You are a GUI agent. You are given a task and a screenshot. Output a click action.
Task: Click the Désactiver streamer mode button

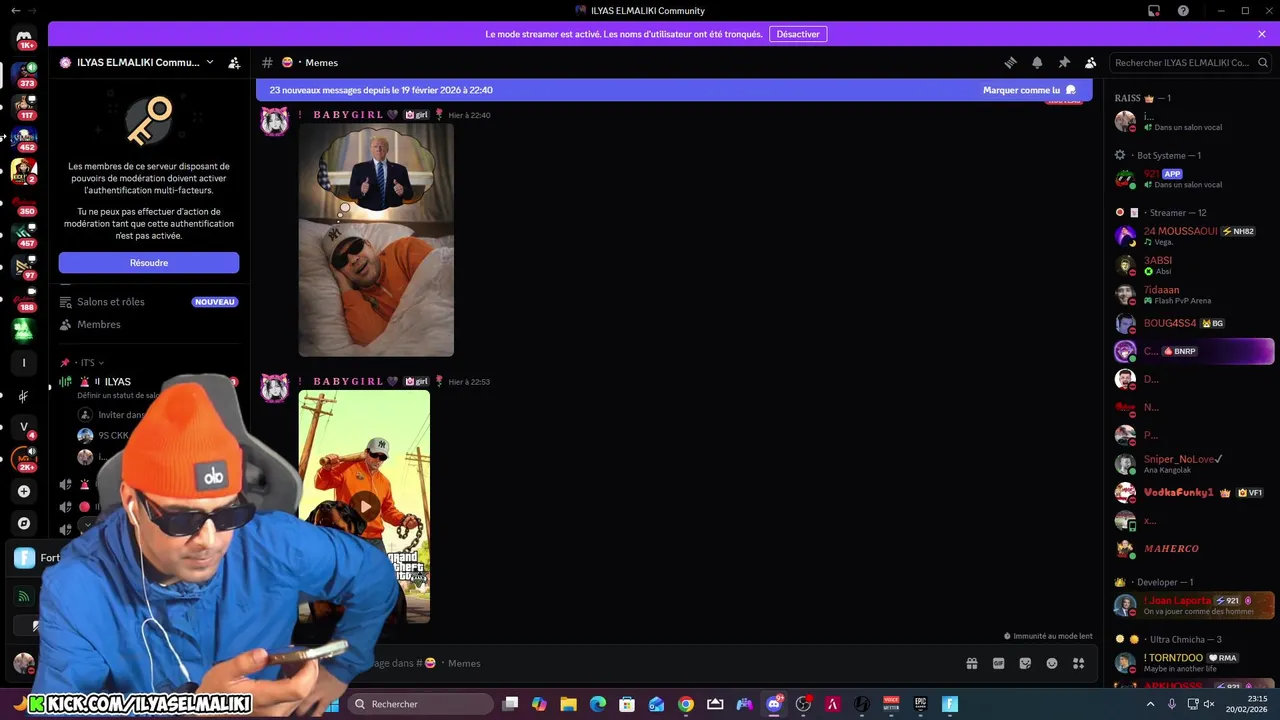tap(798, 34)
